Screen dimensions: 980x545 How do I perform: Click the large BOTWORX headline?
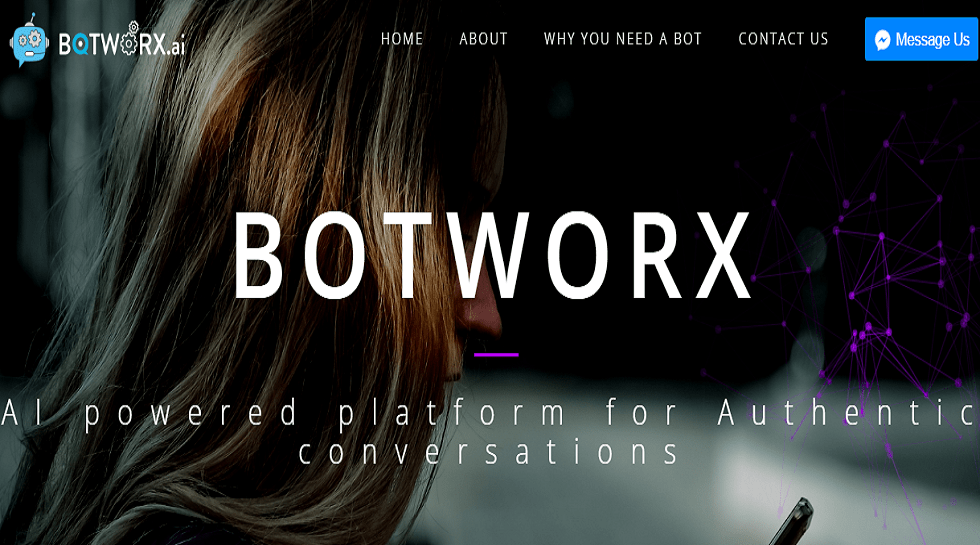(493, 256)
